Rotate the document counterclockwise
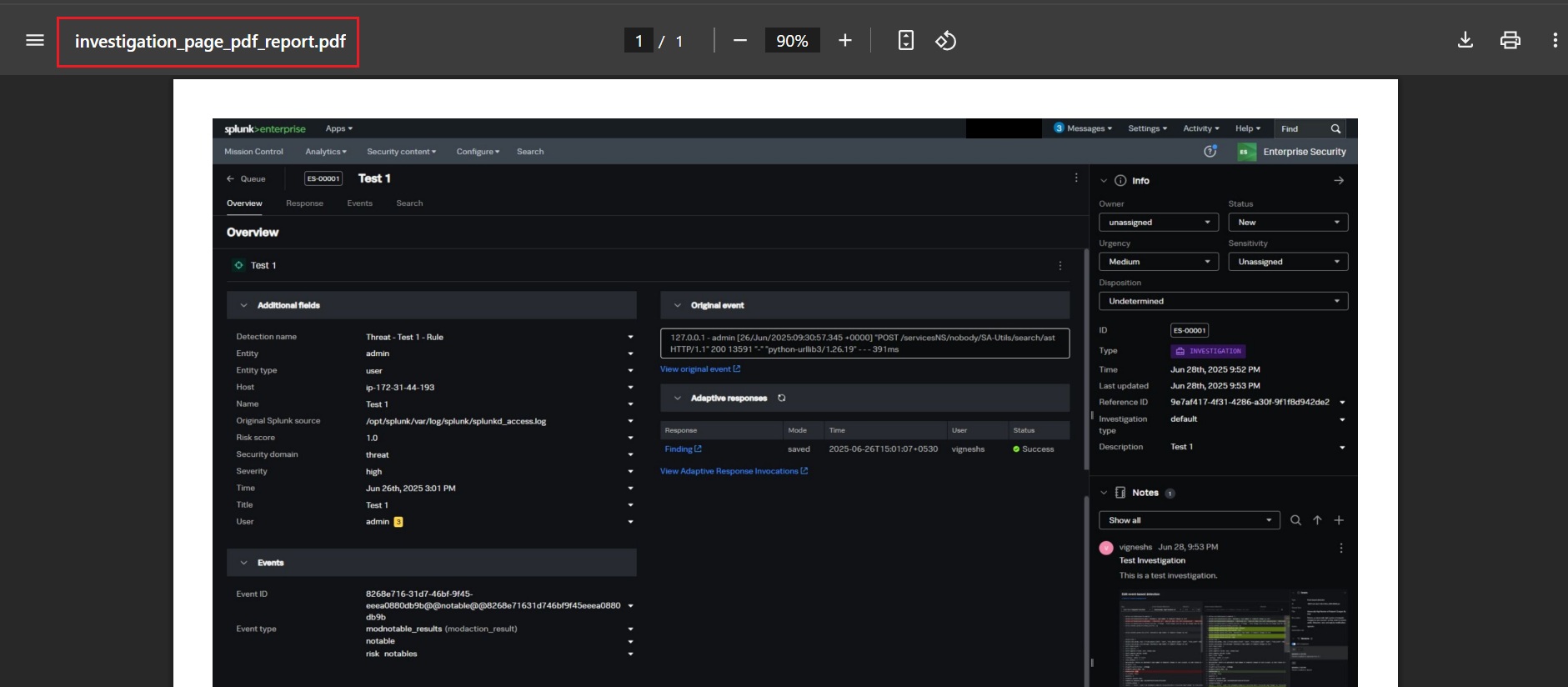Screen dimensions: 1568x687 click(x=945, y=40)
